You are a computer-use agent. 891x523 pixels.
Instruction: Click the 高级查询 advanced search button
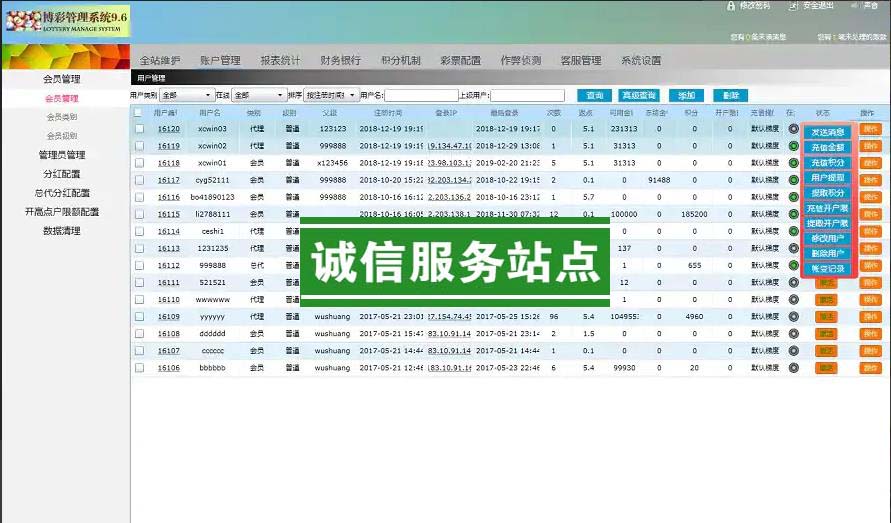click(639, 95)
